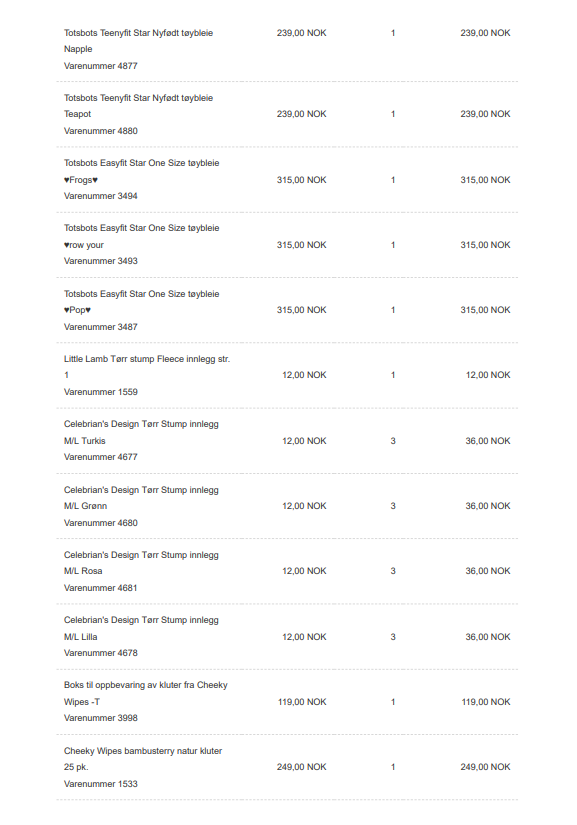The width and height of the screenshot is (577, 825).
Task: Click the Totsbots Teenyfit Star Napple product name
Action: coord(138,41)
